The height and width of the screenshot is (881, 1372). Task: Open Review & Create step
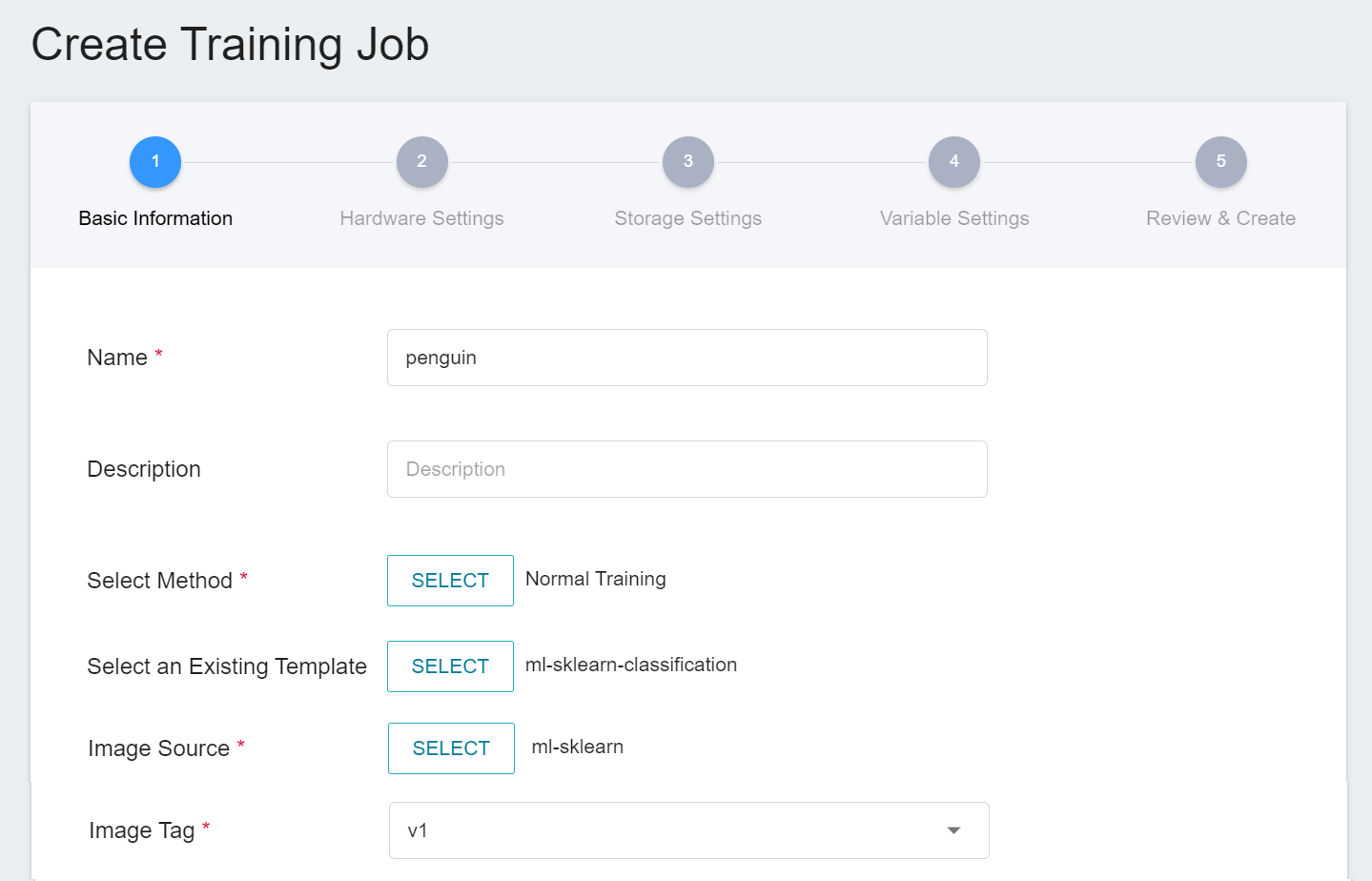coord(1220,218)
